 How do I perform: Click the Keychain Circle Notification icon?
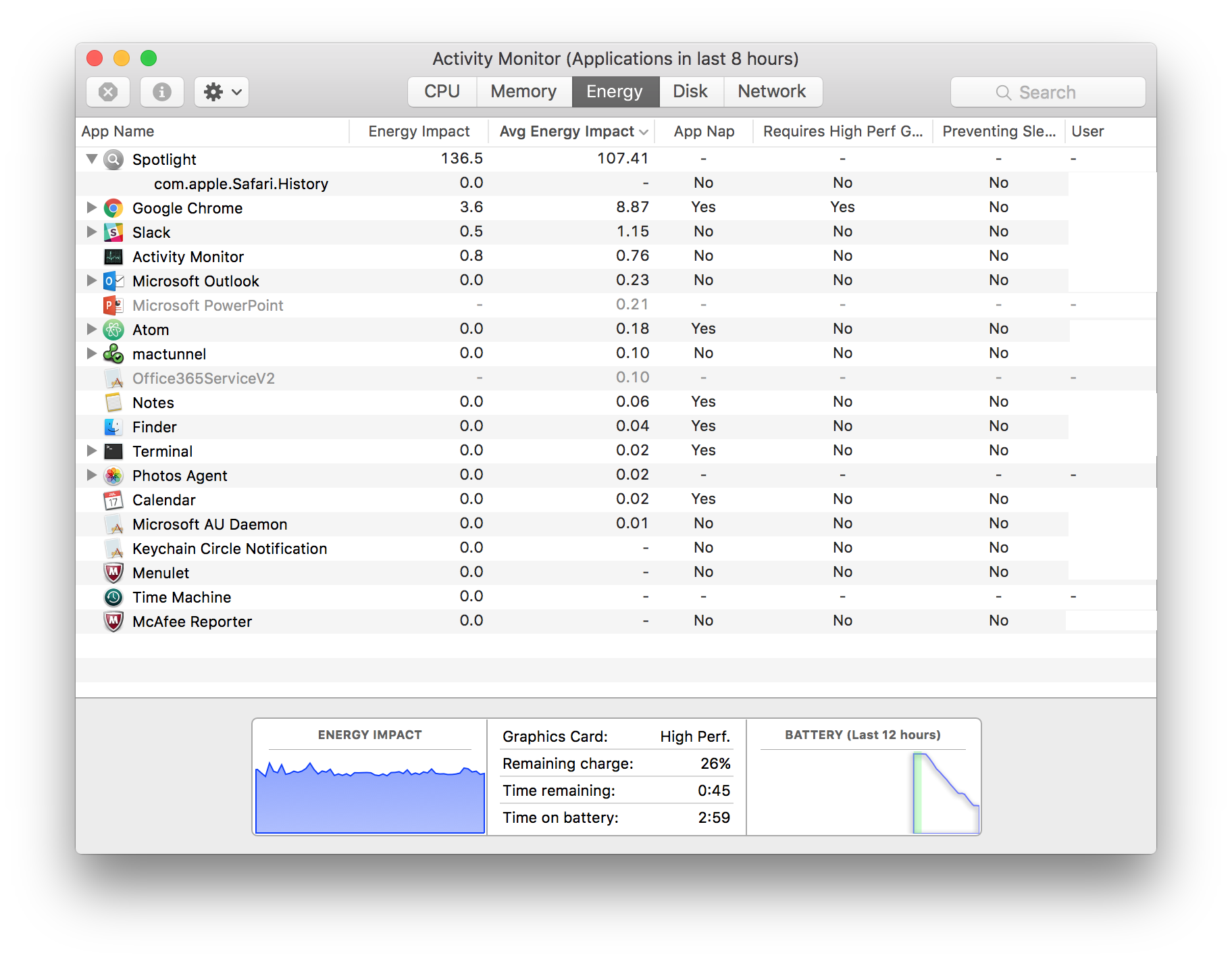(113, 549)
